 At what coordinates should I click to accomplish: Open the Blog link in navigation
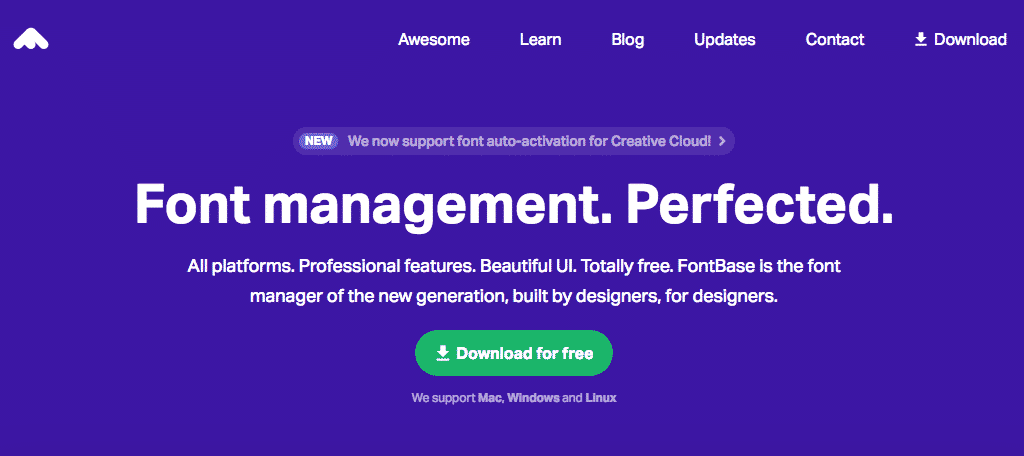click(628, 40)
